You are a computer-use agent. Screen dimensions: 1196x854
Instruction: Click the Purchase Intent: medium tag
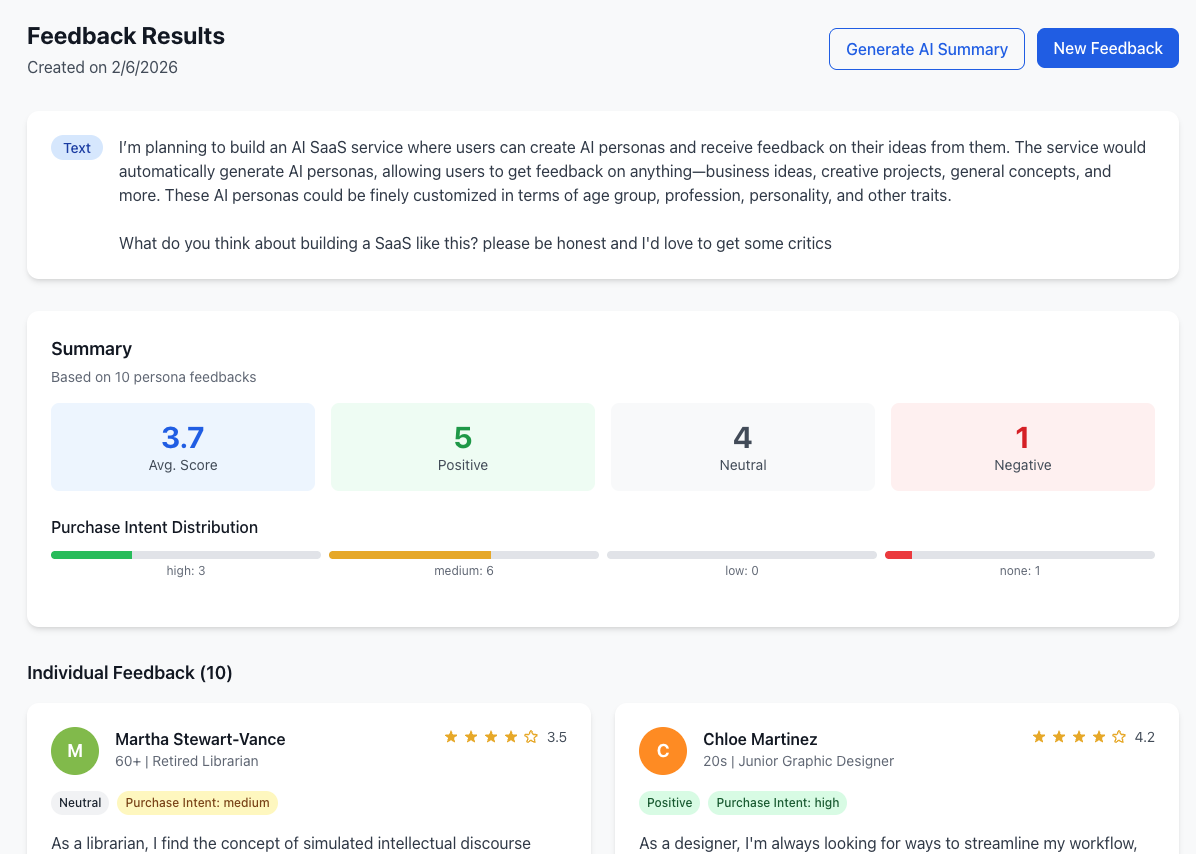coord(198,803)
